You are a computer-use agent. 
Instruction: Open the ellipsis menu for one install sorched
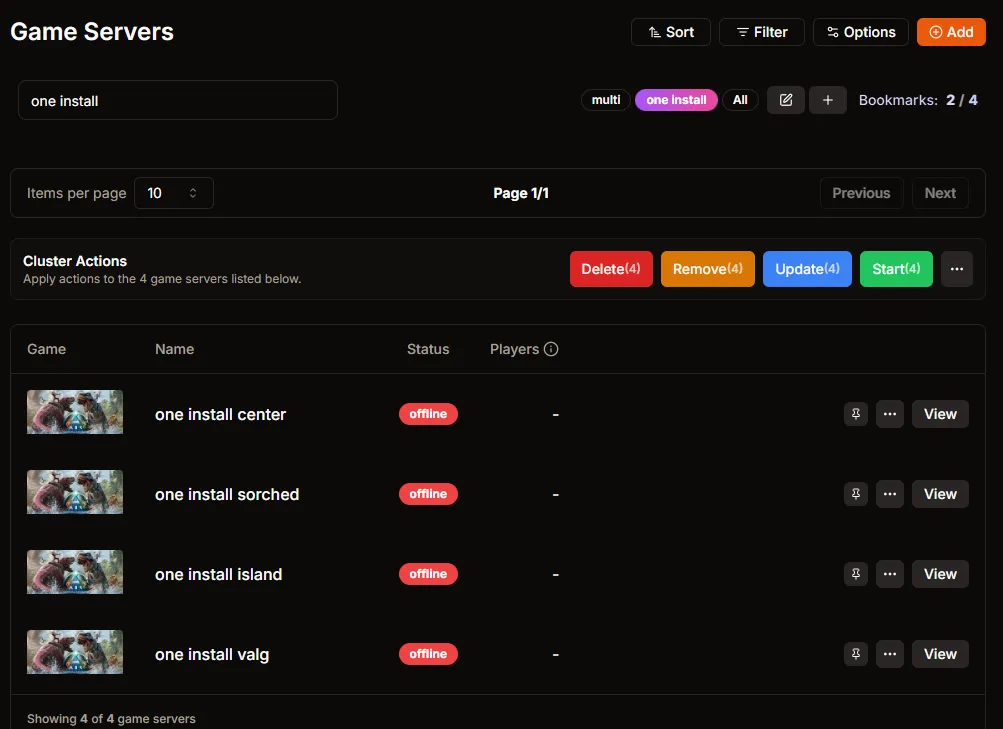(889, 493)
